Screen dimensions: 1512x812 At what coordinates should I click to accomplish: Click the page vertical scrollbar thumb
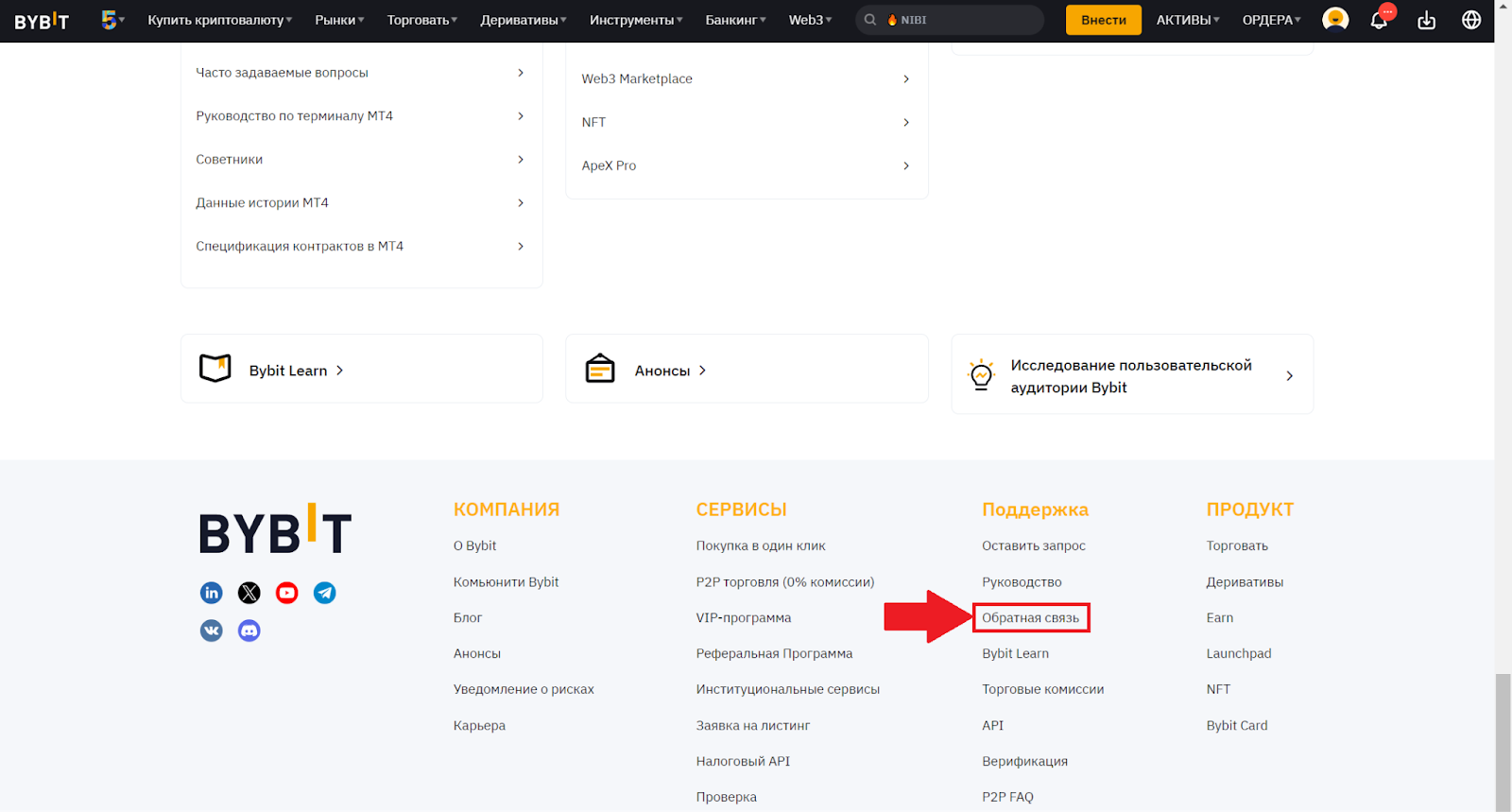click(1503, 742)
